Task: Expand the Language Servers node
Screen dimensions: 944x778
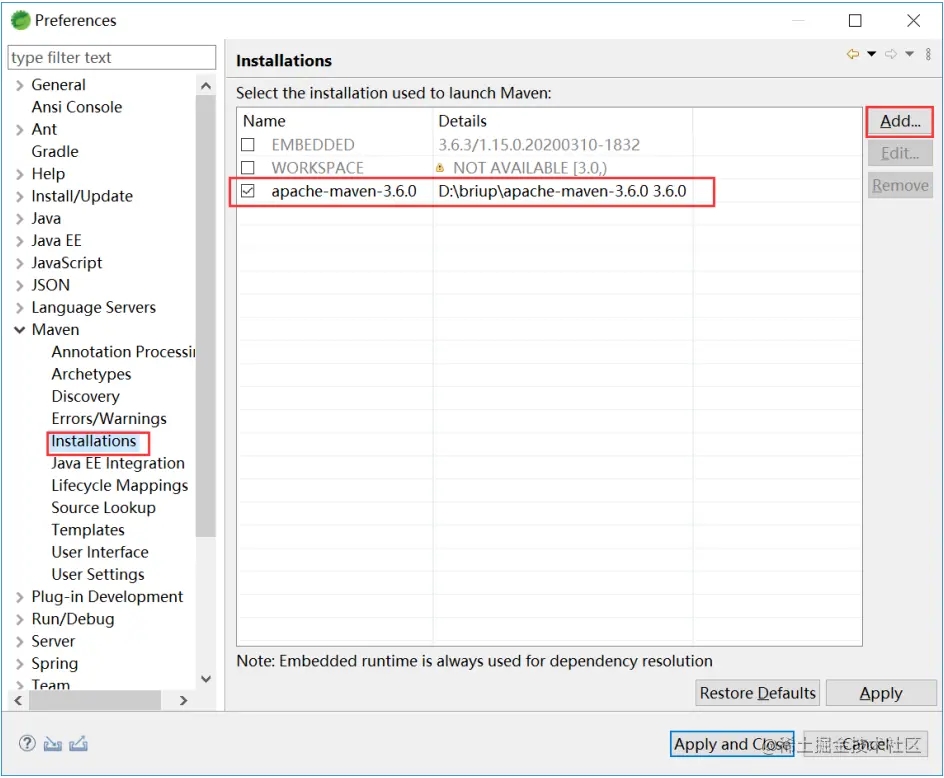Action: (20, 308)
